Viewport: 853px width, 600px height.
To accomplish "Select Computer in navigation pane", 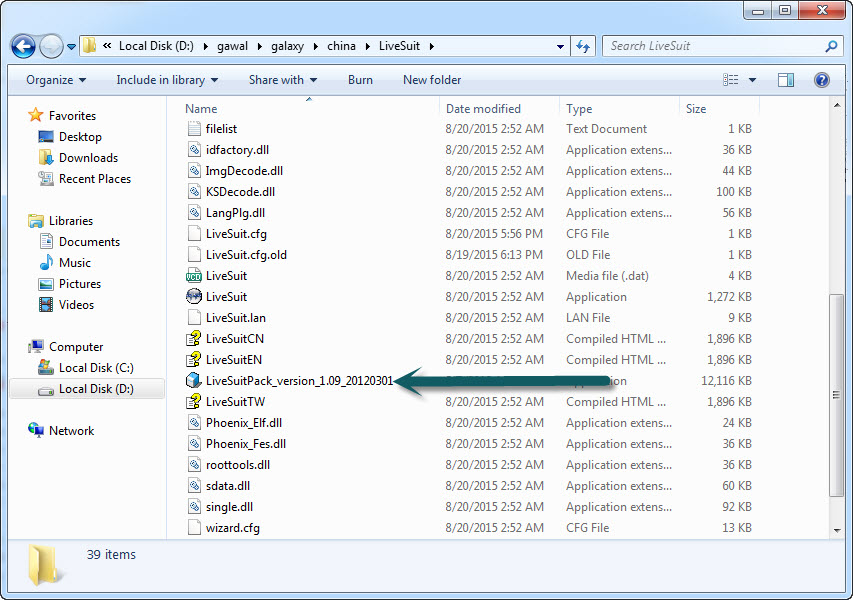I will coord(66,347).
